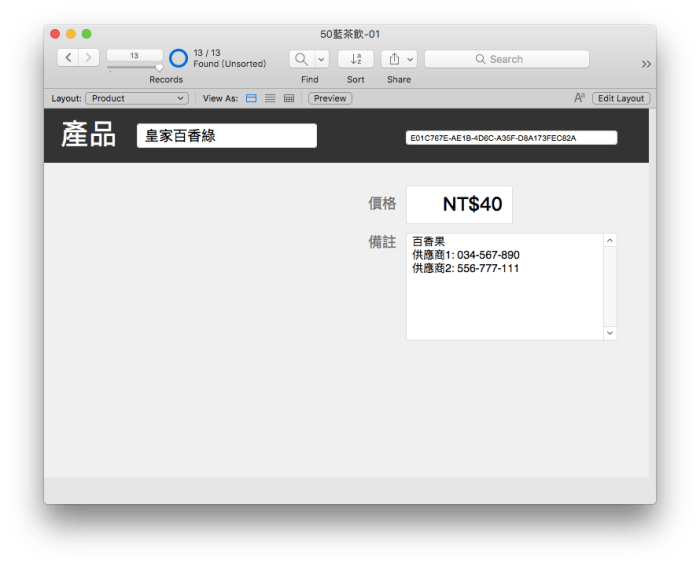This screenshot has height=567, width=700.
Task: Expand hidden toolbar items with the double chevron
Action: (x=646, y=64)
